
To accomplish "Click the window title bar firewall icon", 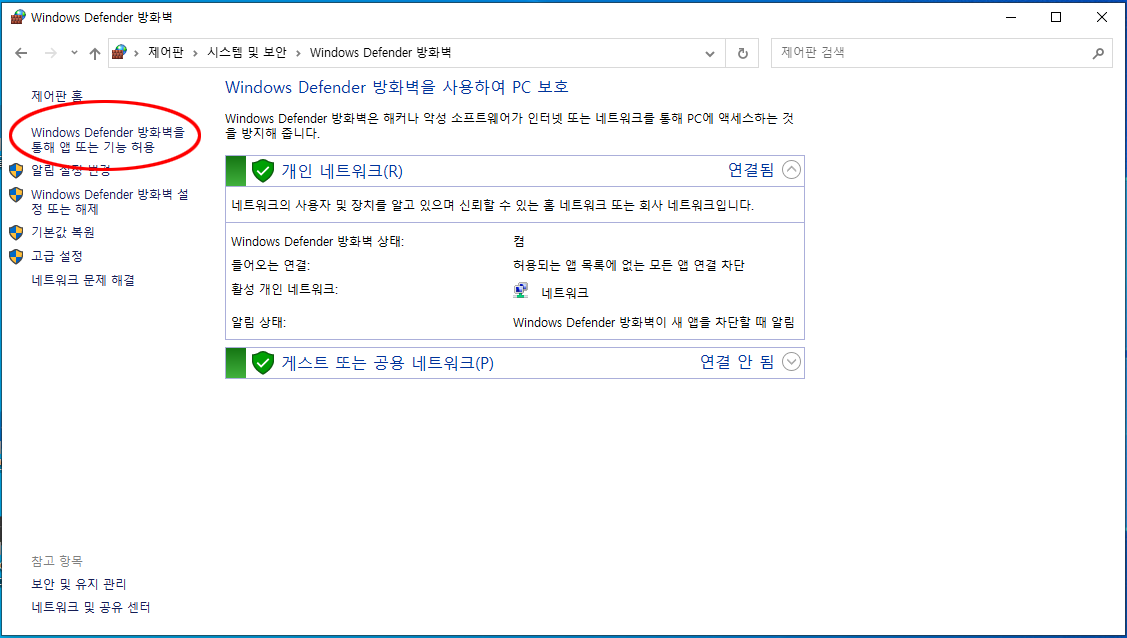I will (x=17, y=17).
